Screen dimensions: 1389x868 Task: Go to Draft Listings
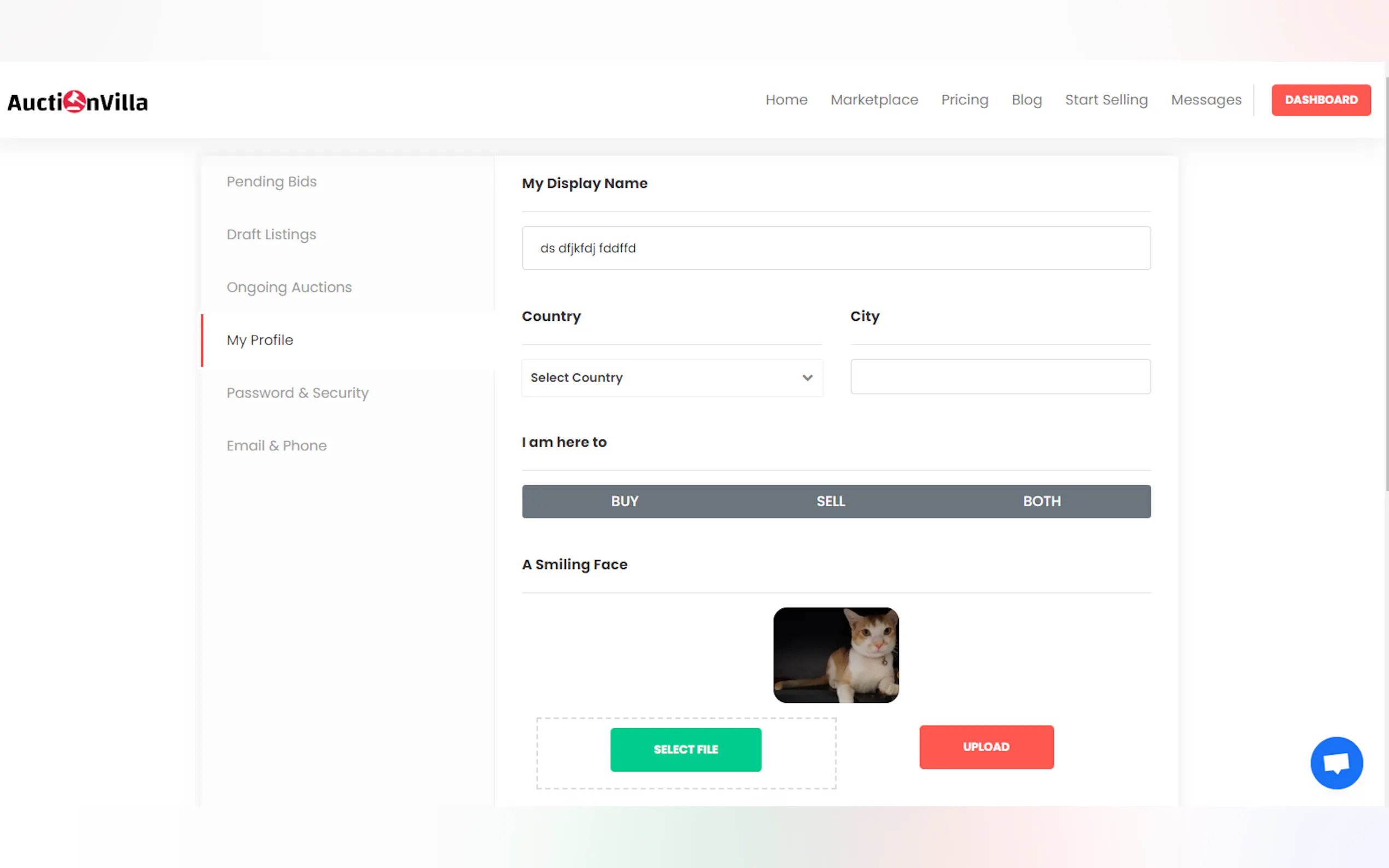[x=272, y=234]
